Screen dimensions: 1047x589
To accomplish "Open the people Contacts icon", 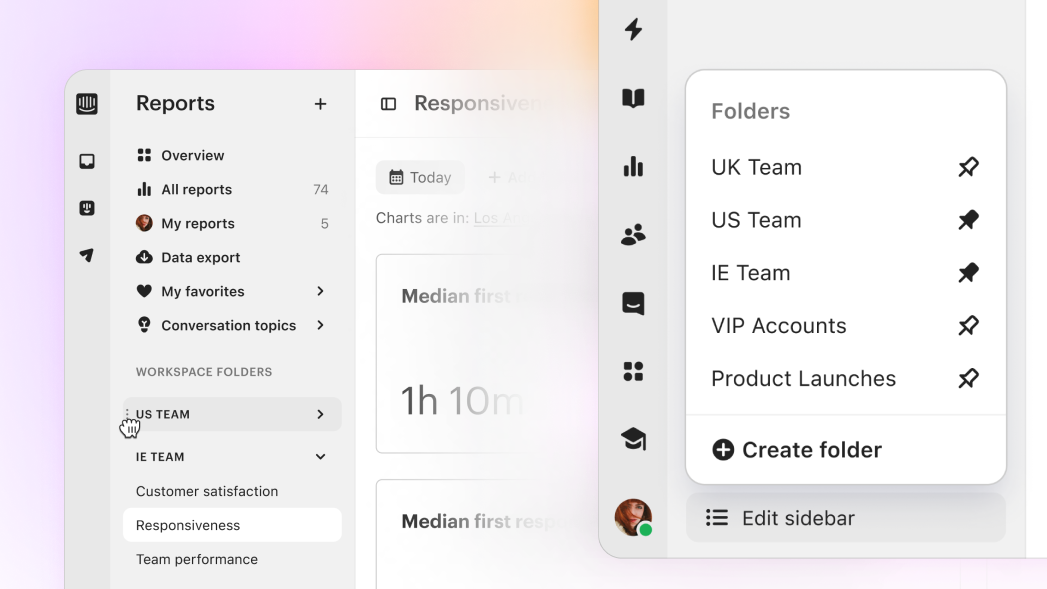I will coord(633,235).
